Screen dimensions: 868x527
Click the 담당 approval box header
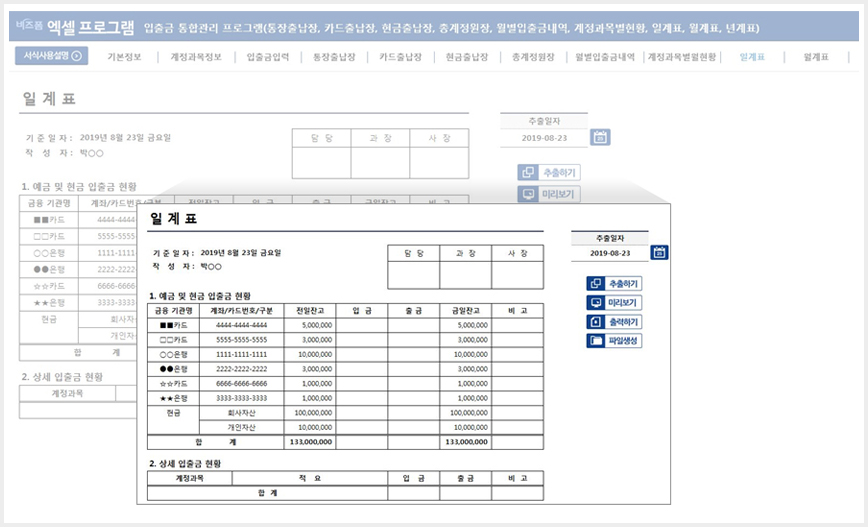point(414,253)
